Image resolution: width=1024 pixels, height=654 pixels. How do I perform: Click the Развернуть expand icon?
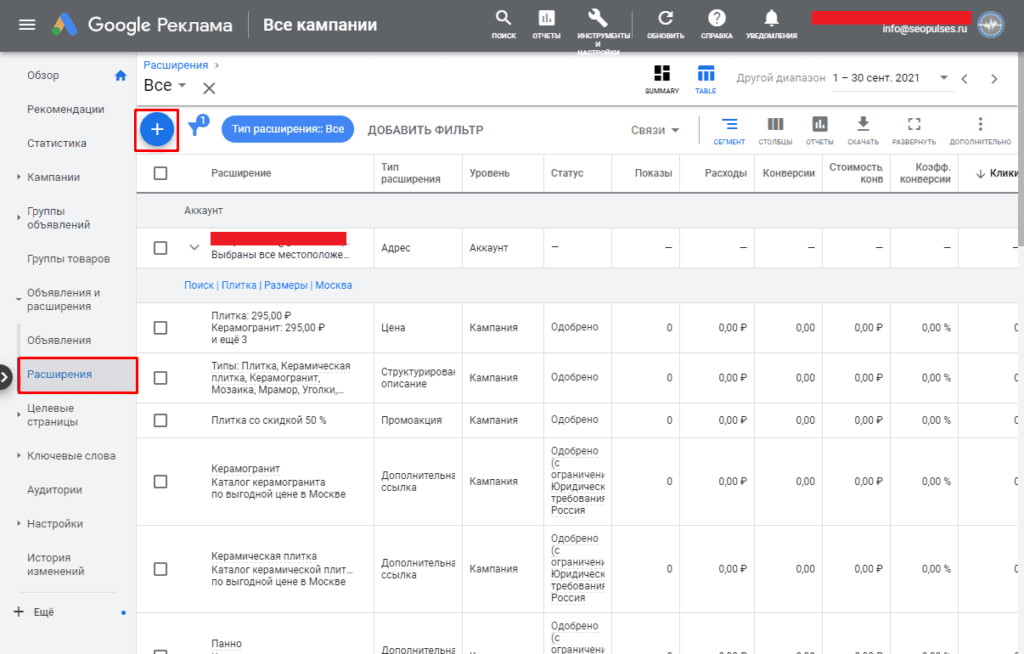point(914,129)
